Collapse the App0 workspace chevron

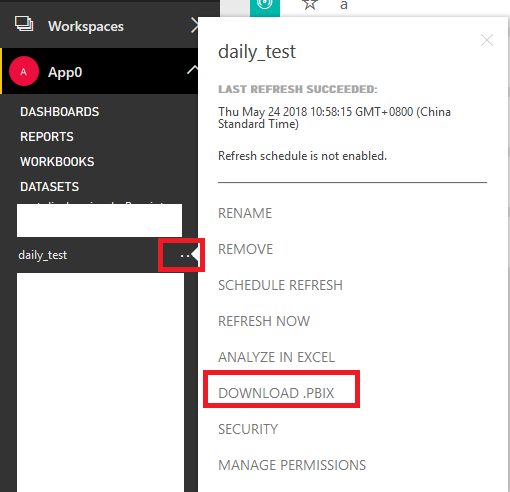point(192,70)
